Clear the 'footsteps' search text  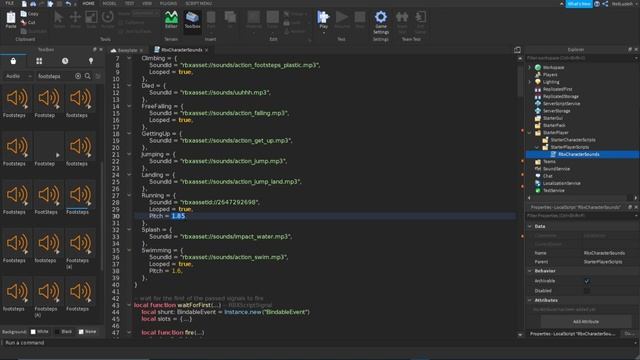[x=78, y=76]
